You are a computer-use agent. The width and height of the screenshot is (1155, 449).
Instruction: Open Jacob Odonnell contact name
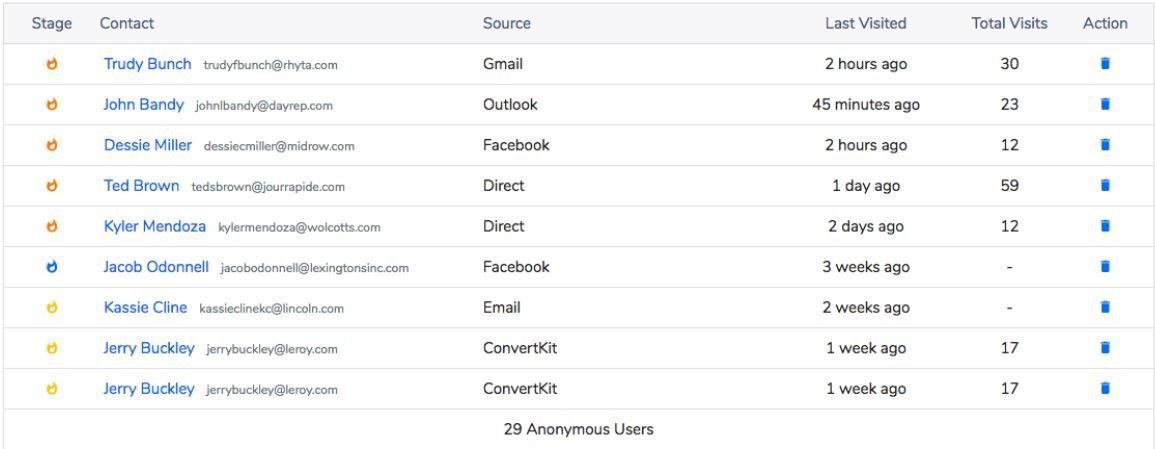(156, 266)
